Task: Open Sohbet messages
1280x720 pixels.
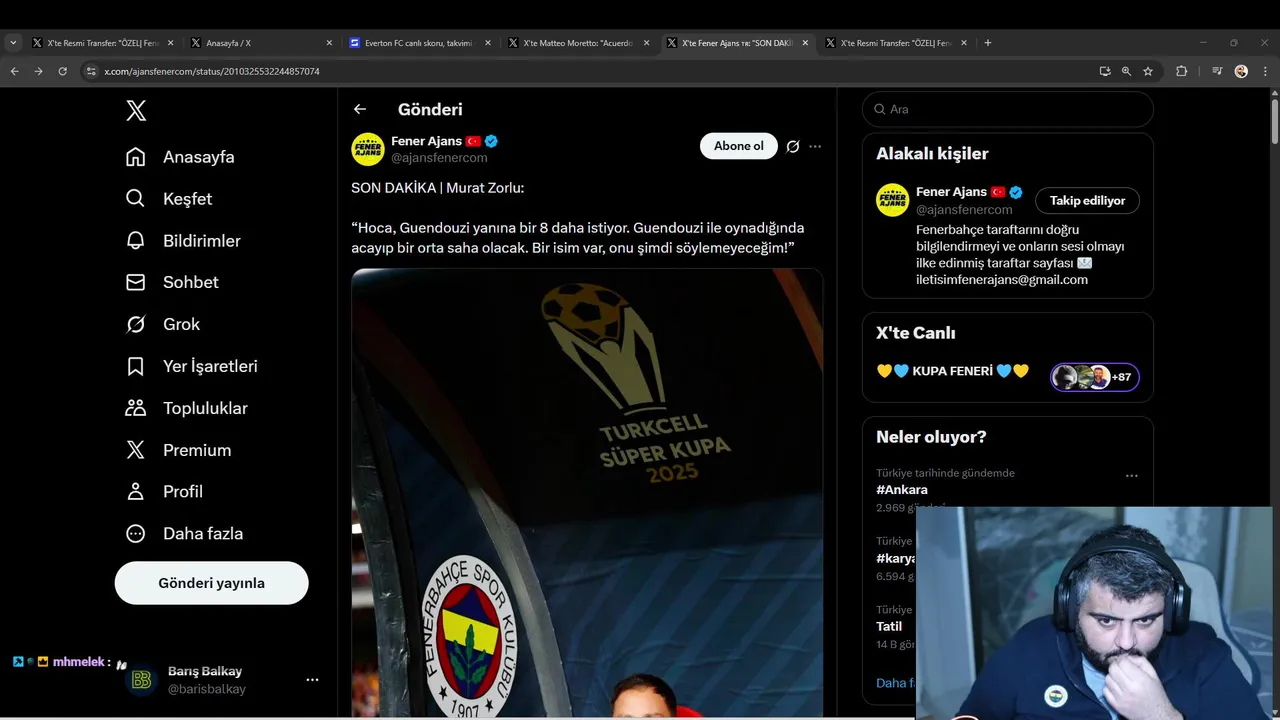Action: tap(172, 282)
